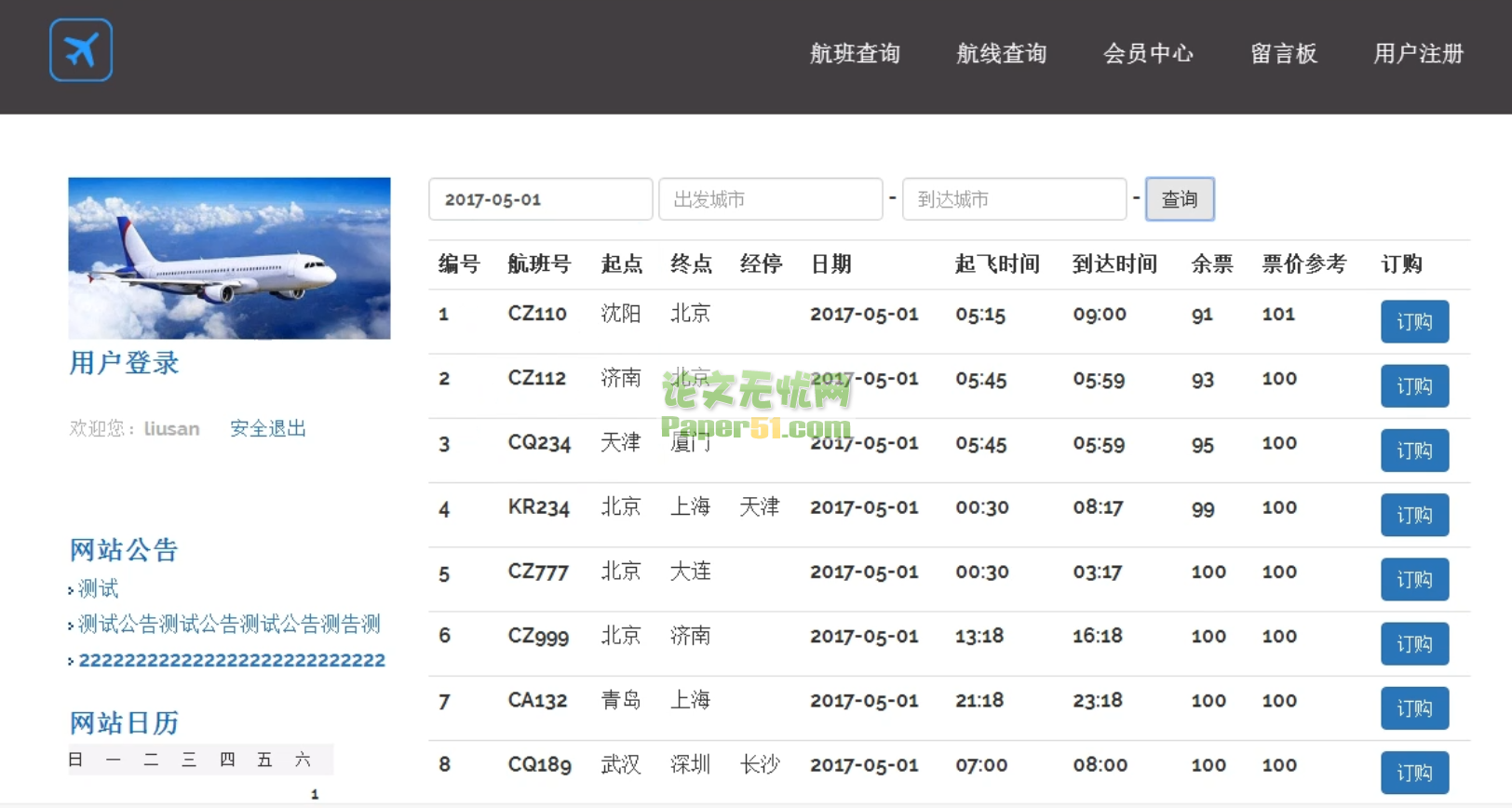
Task: Click the 六 weekday header in calendar
Action: (x=303, y=760)
